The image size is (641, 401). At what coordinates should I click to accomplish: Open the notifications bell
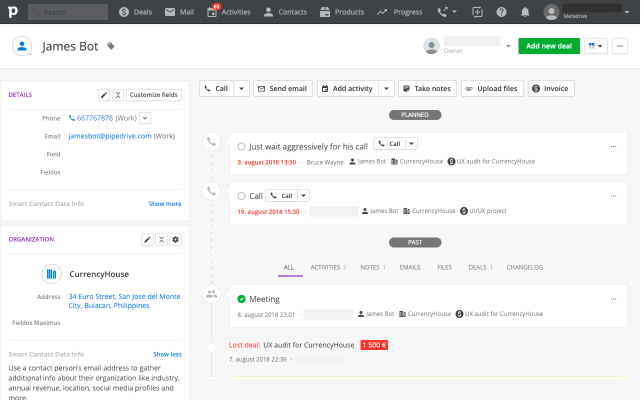tap(525, 12)
